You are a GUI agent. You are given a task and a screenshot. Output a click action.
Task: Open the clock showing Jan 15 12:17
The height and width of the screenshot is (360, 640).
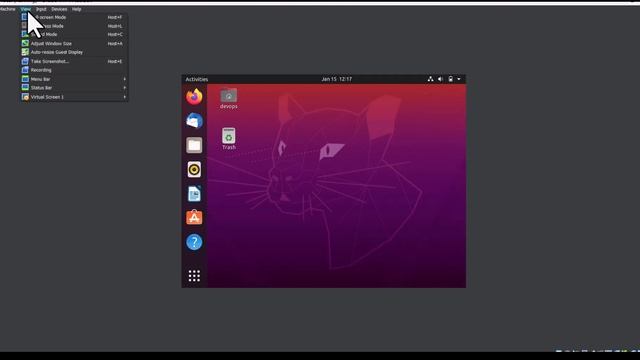click(x=336, y=79)
